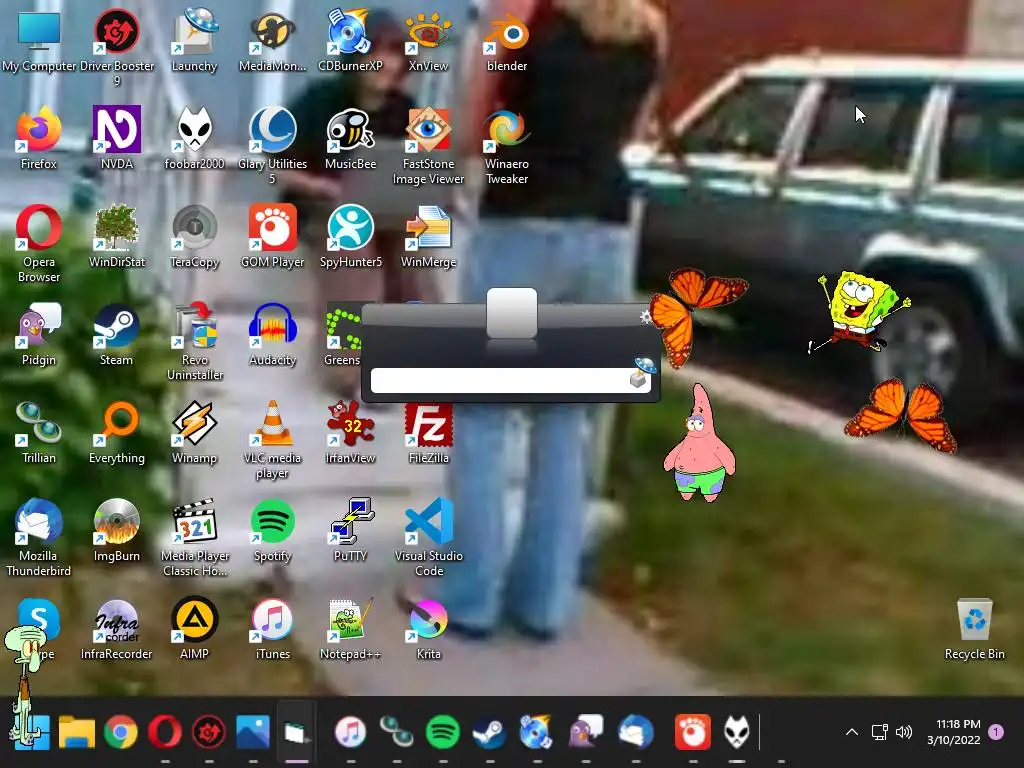
Task: Select the VLC media player desktop icon
Action: pyautogui.click(x=272, y=439)
